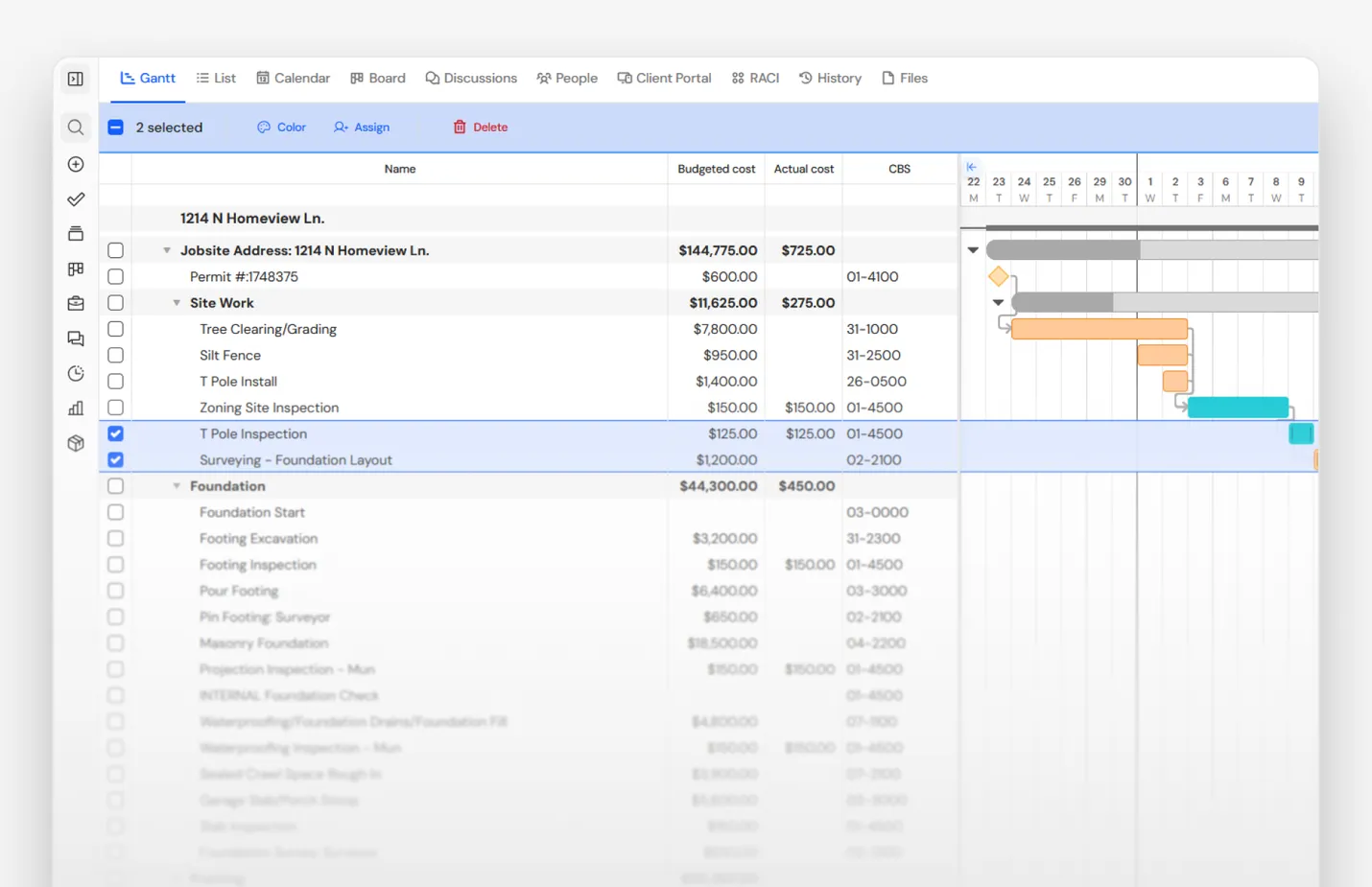Click the teal Zoning Site Inspection Gantt bar

pyautogui.click(x=1238, y=408)
